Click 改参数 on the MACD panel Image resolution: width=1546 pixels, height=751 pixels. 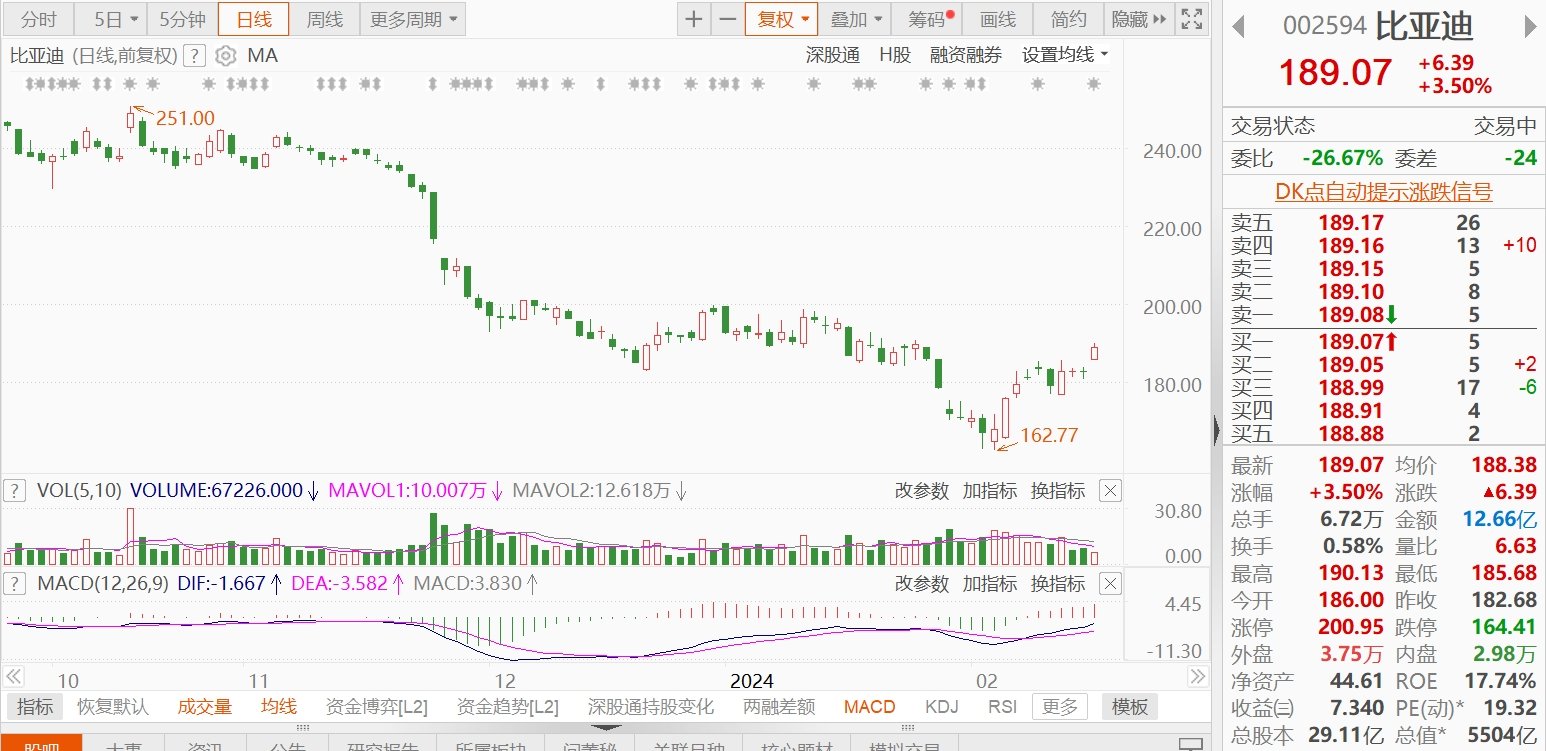pyautogui.click(x=920, y=583)
